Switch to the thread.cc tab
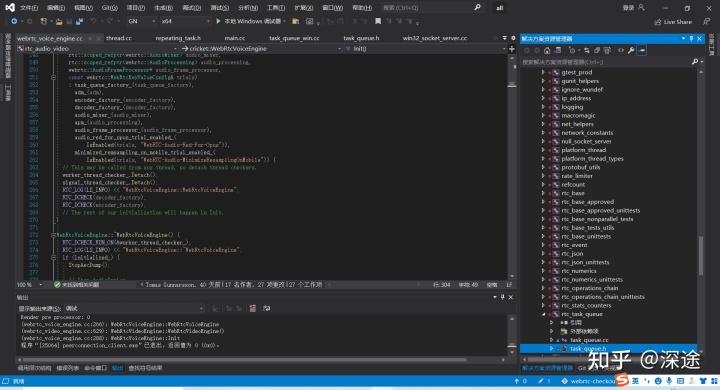 pyautogui.click(x=119, y=38)
